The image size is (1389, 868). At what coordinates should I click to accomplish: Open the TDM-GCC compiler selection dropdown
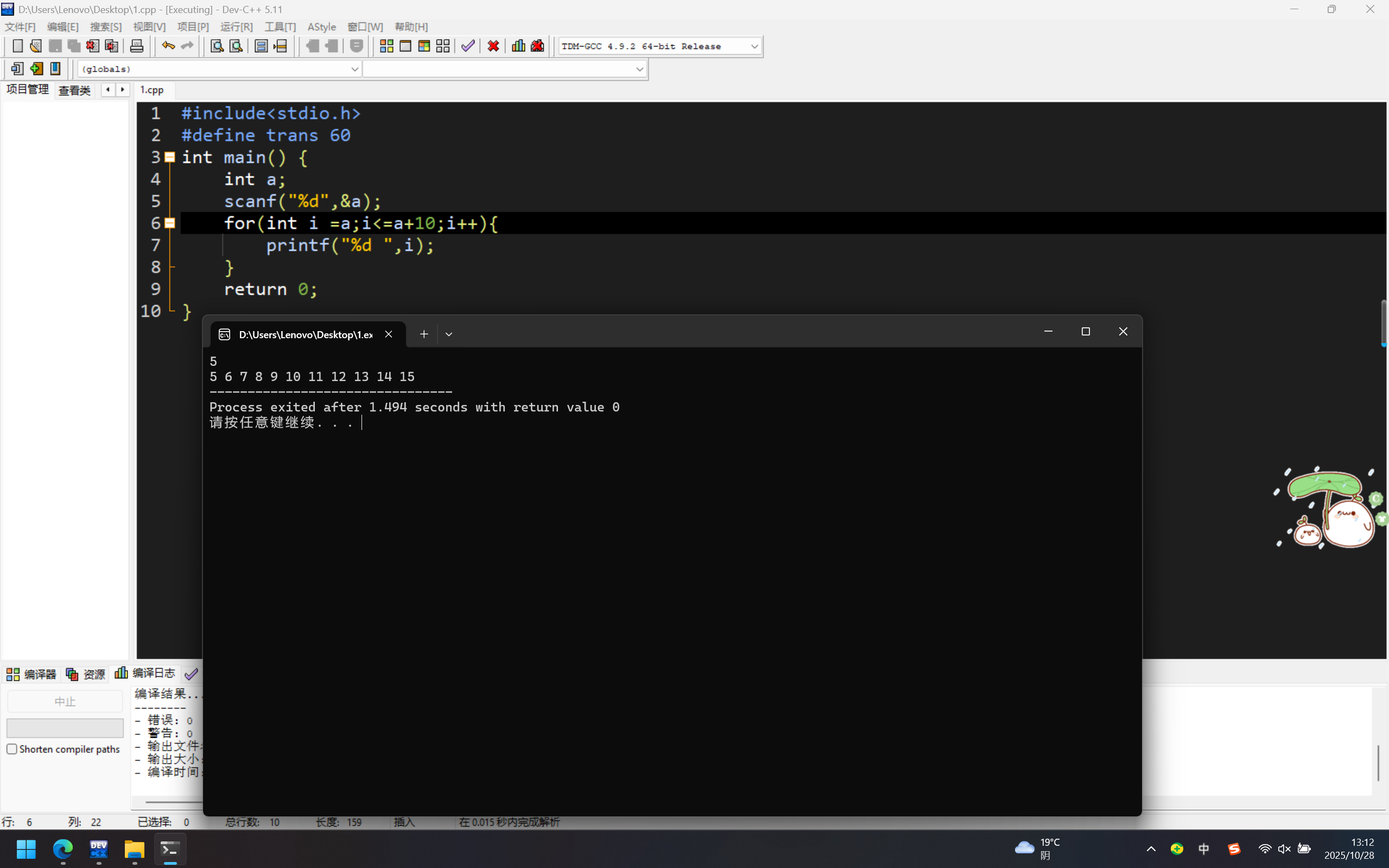click(x=754, y=47)
